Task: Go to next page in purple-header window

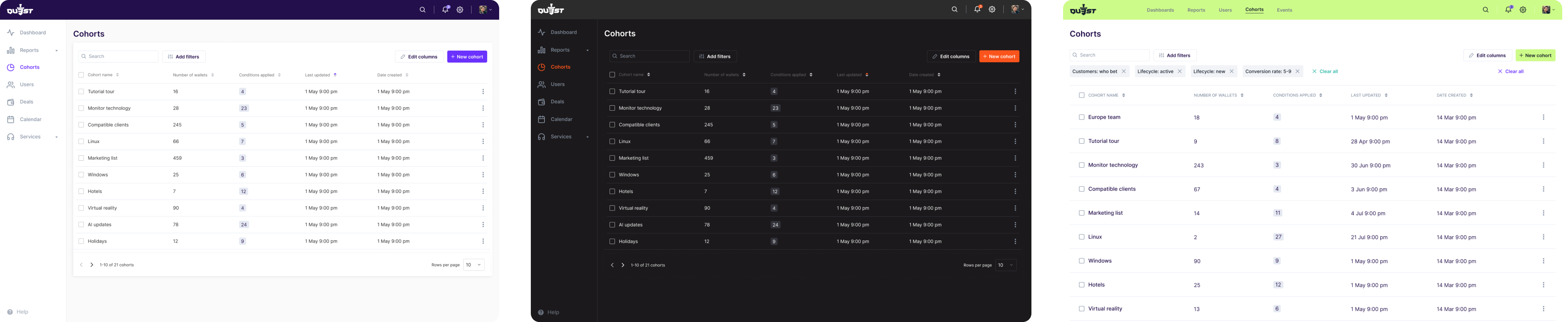Action: (92, 265)
